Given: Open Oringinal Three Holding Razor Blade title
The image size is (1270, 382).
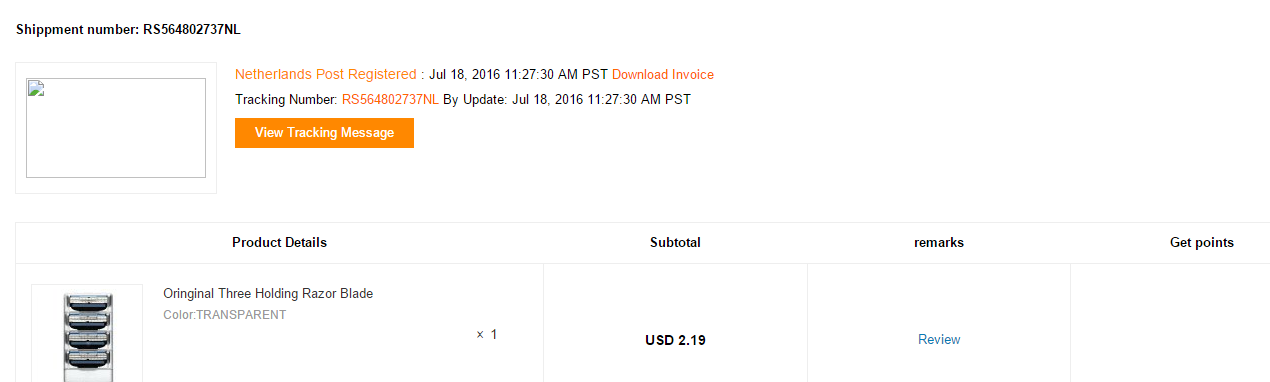Looking at the screenshot, I should coord(268,294).
